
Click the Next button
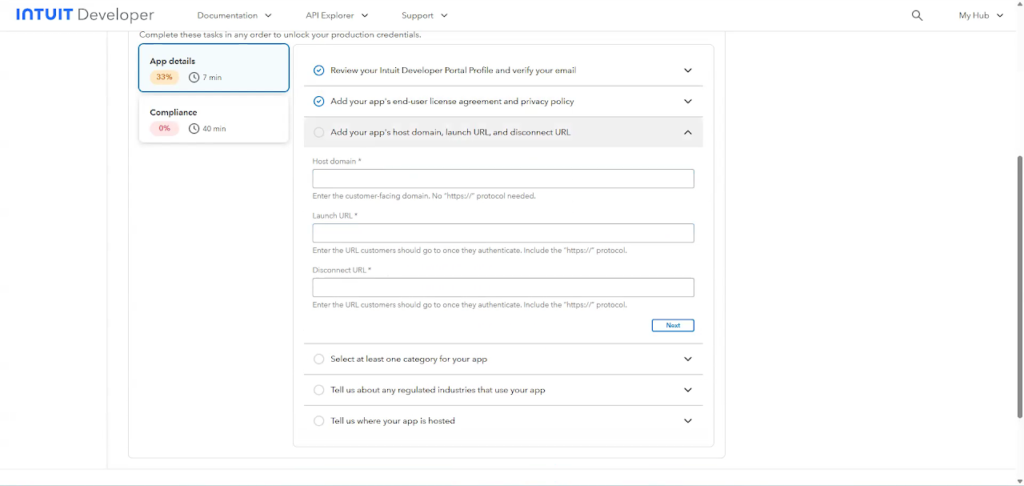tap(672, 325)
